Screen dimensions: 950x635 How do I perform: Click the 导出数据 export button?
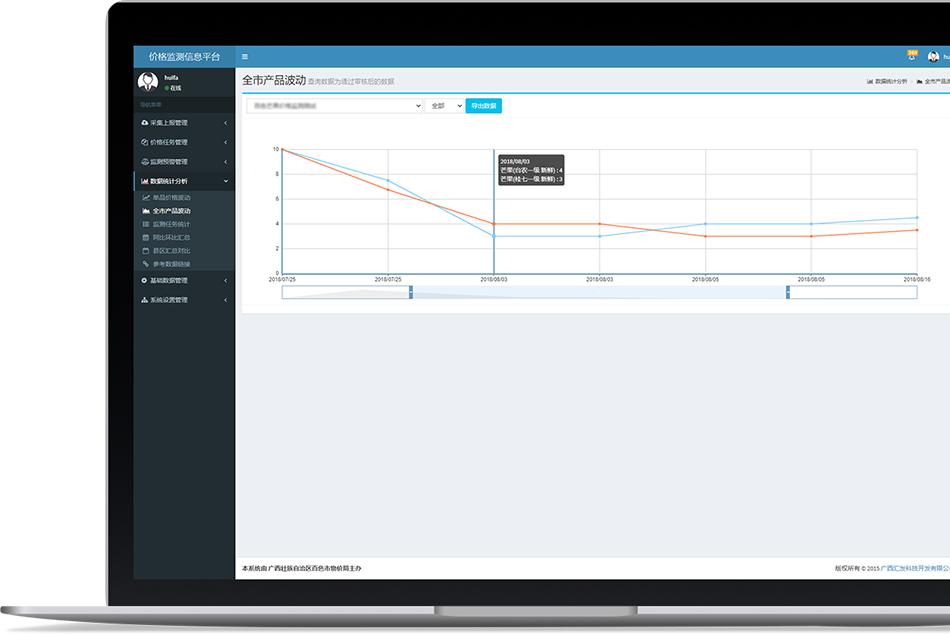click(x=483, y=106)
